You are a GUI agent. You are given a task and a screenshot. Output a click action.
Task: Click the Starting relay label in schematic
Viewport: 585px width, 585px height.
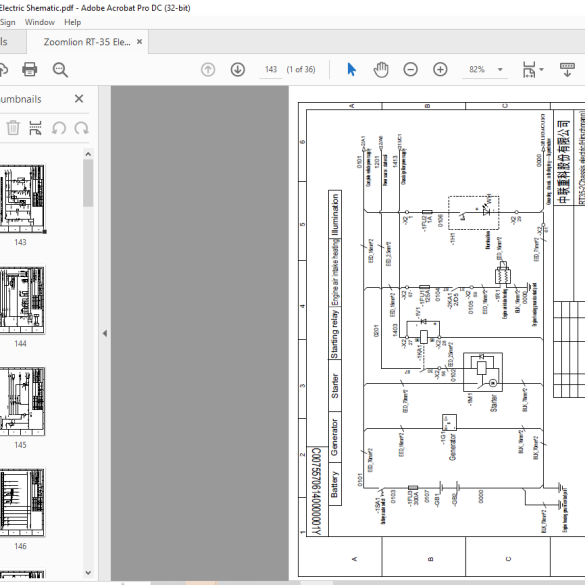[x=335, y=334]
